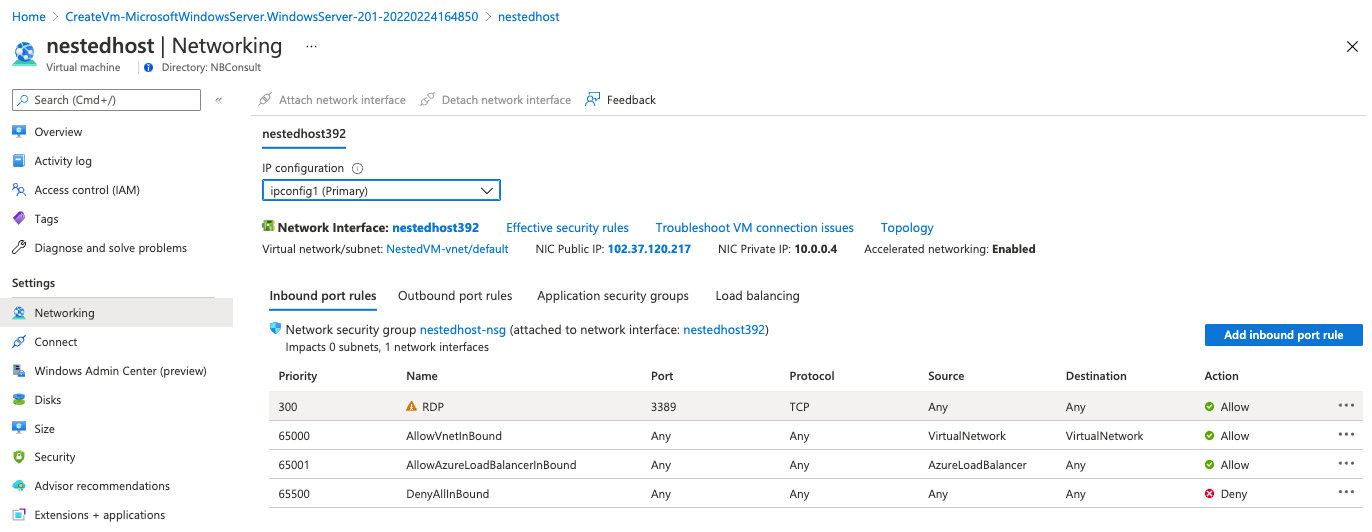Close the Networking blade with the X
Image resolution: width=1372 pixels, height=532 pixels.
[1352, 46]
